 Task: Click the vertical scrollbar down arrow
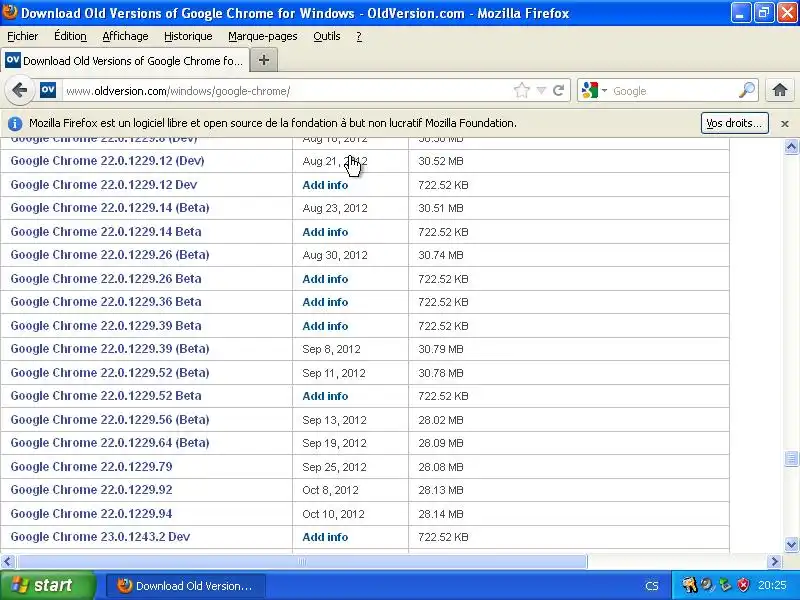791,544
